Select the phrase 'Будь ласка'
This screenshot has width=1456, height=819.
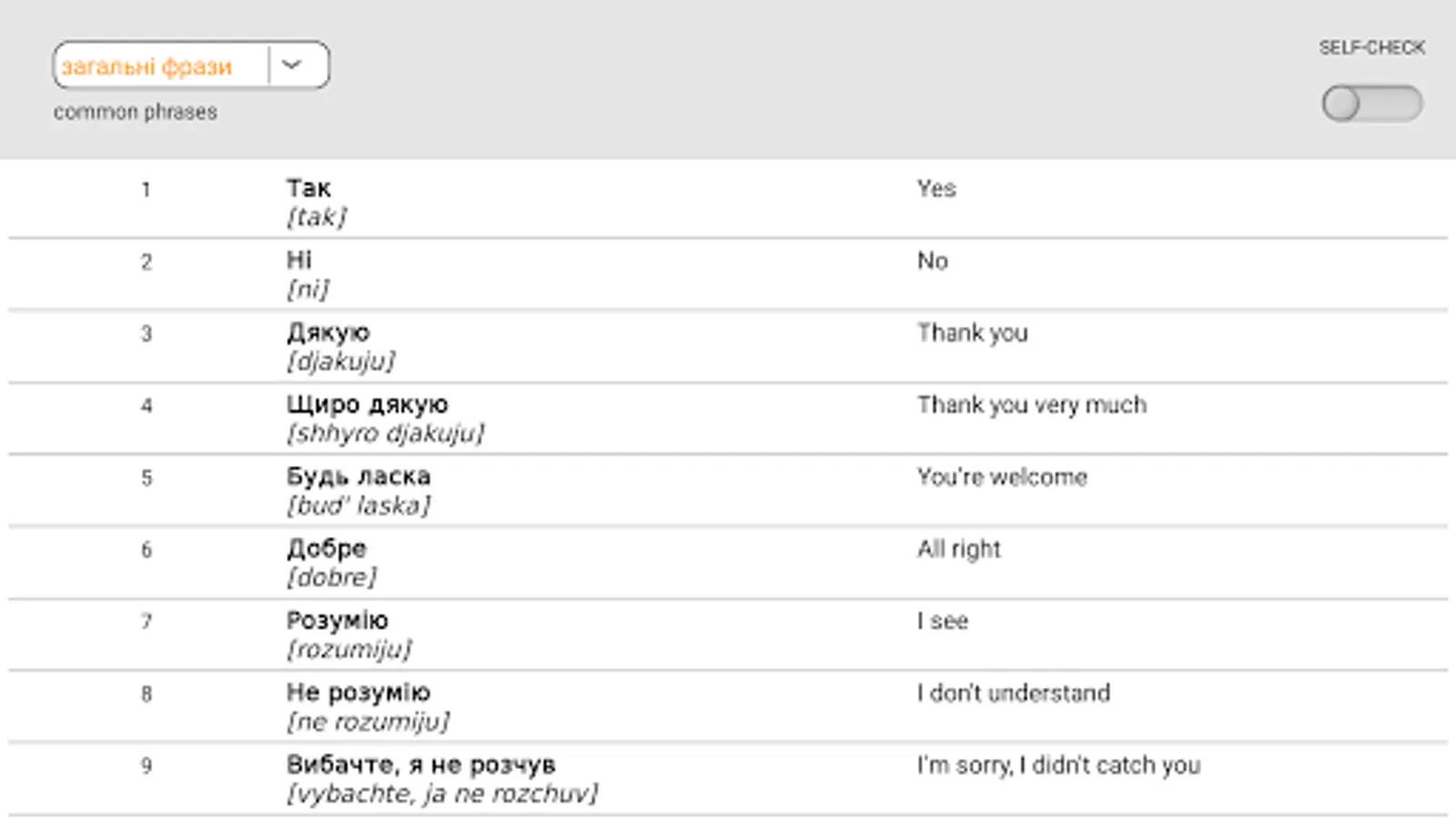coord(359,477)
